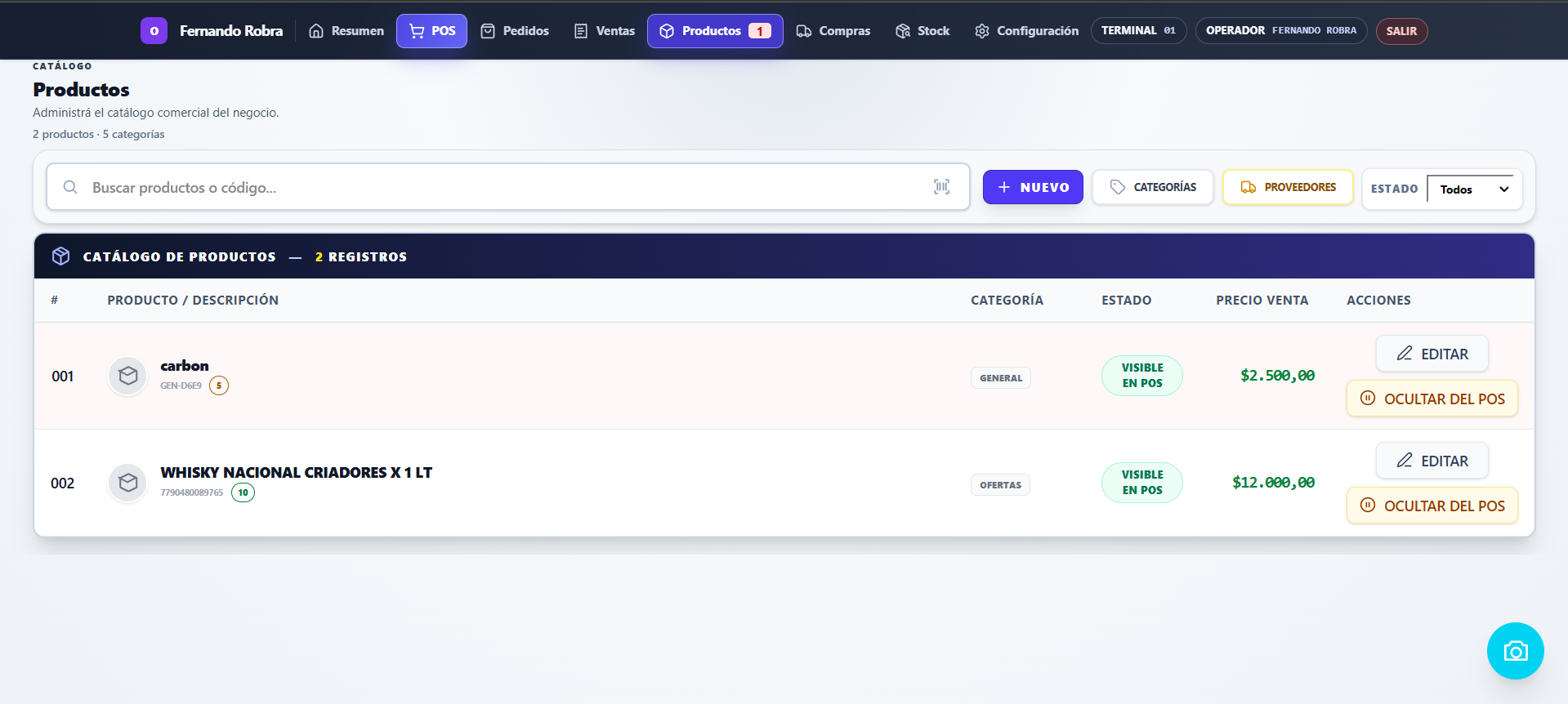Click the stock badge 10 on whisky
The width and height of the screenshot is (1568, 704).
tap(243, 492)
